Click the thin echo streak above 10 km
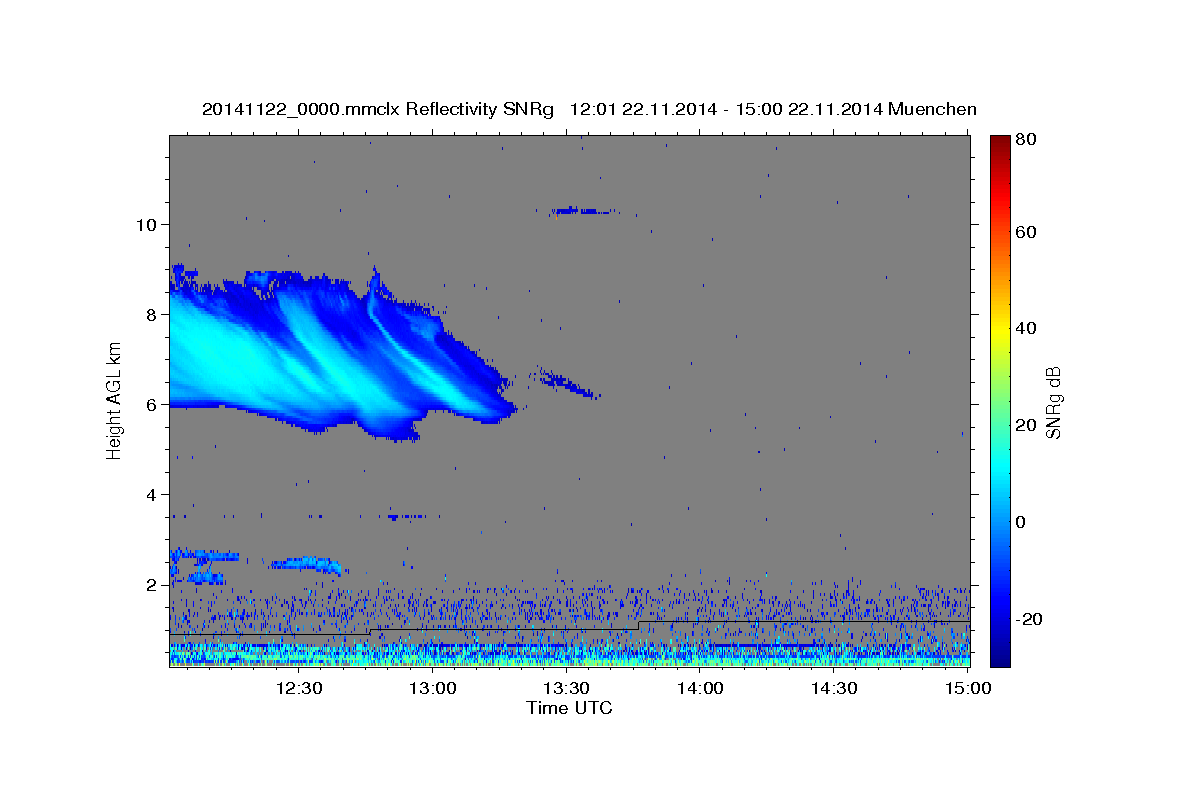The image size is (1200, 800). (x=585, y=211)
